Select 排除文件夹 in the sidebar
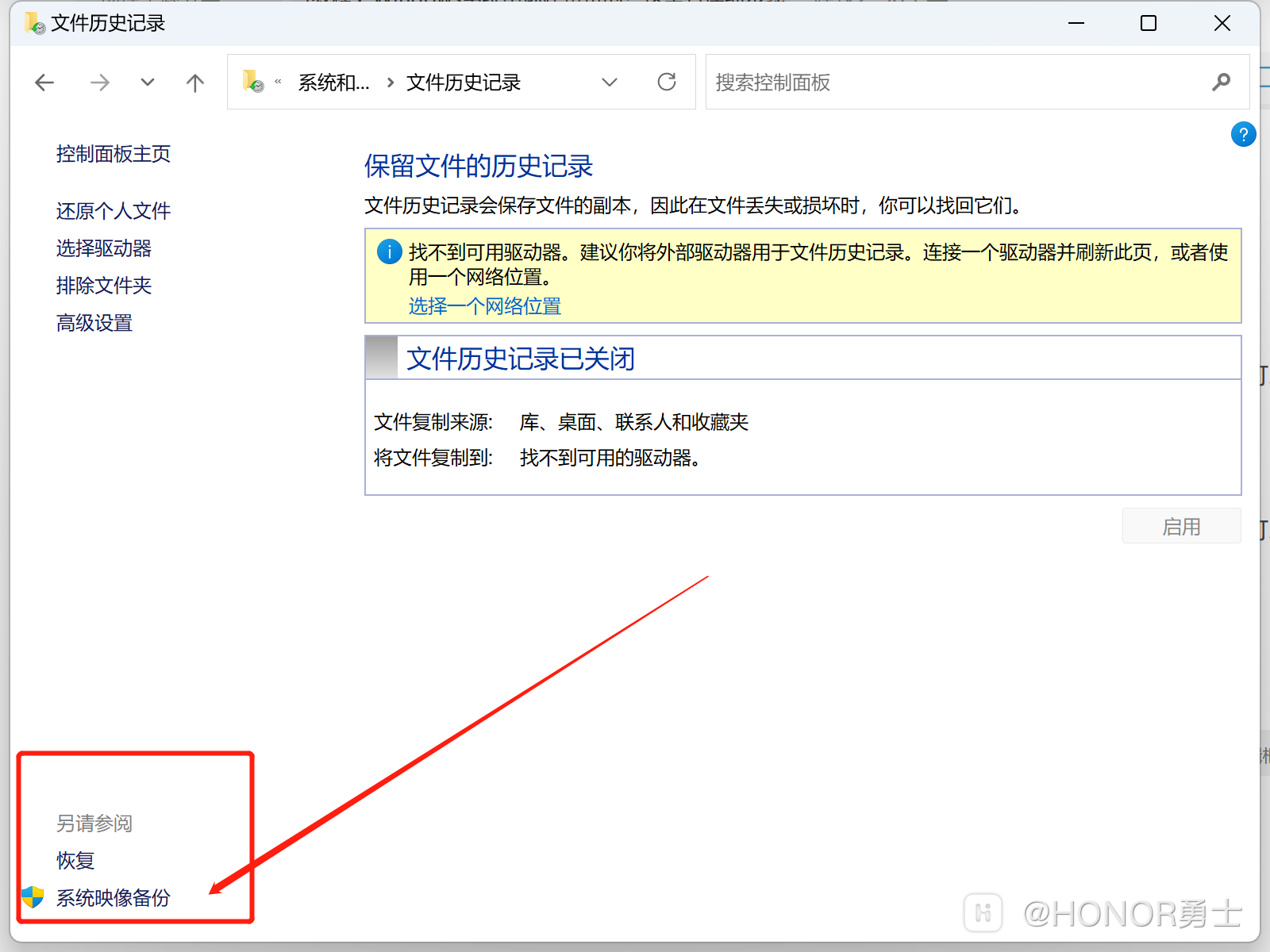1270x952 pixels. [x=104, y=286]
